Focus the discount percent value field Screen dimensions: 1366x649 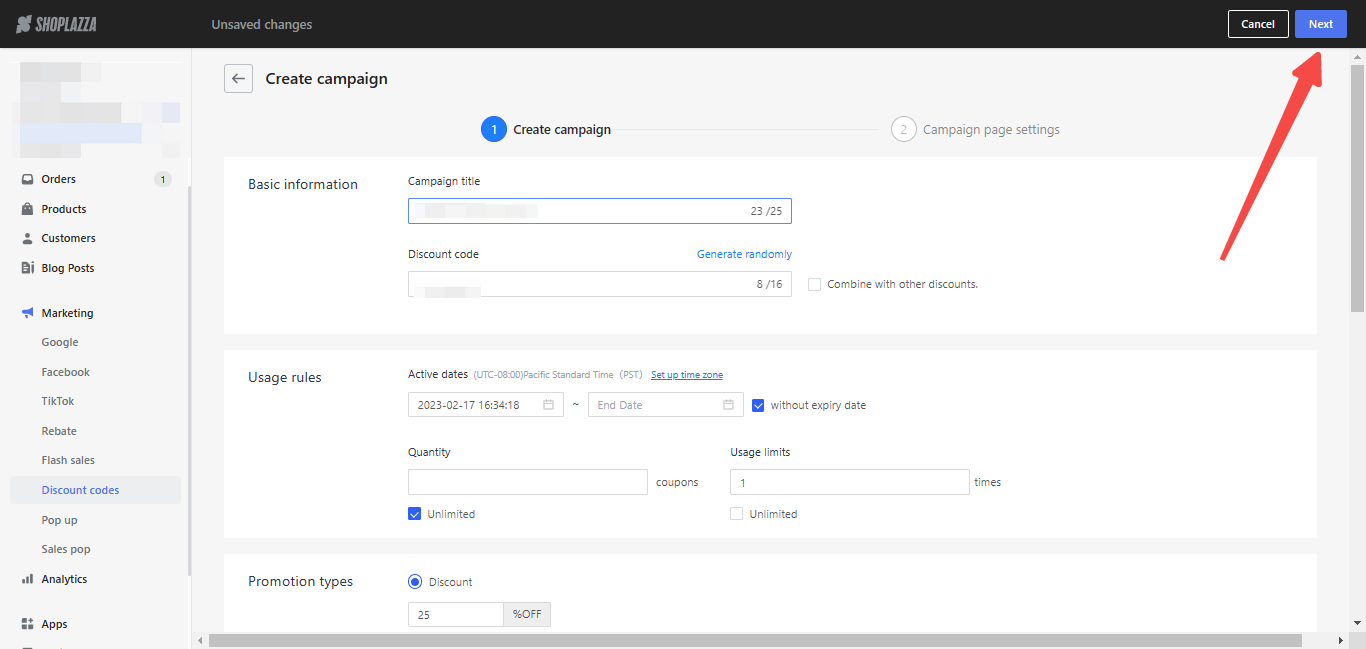pos(456,614)
